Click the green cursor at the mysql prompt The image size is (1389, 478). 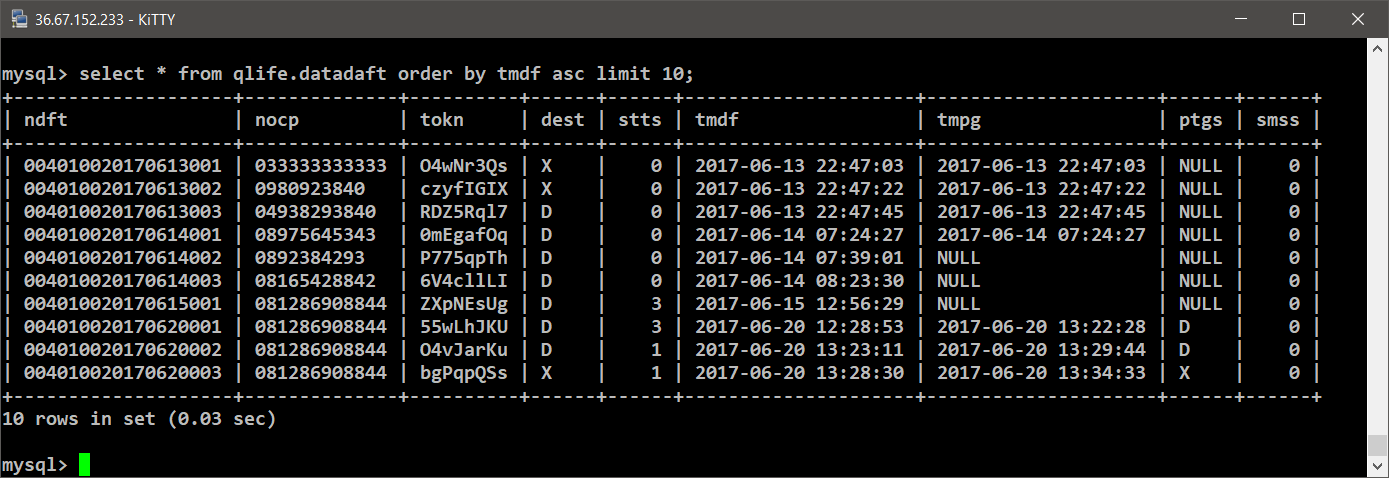tap(84, 465)
